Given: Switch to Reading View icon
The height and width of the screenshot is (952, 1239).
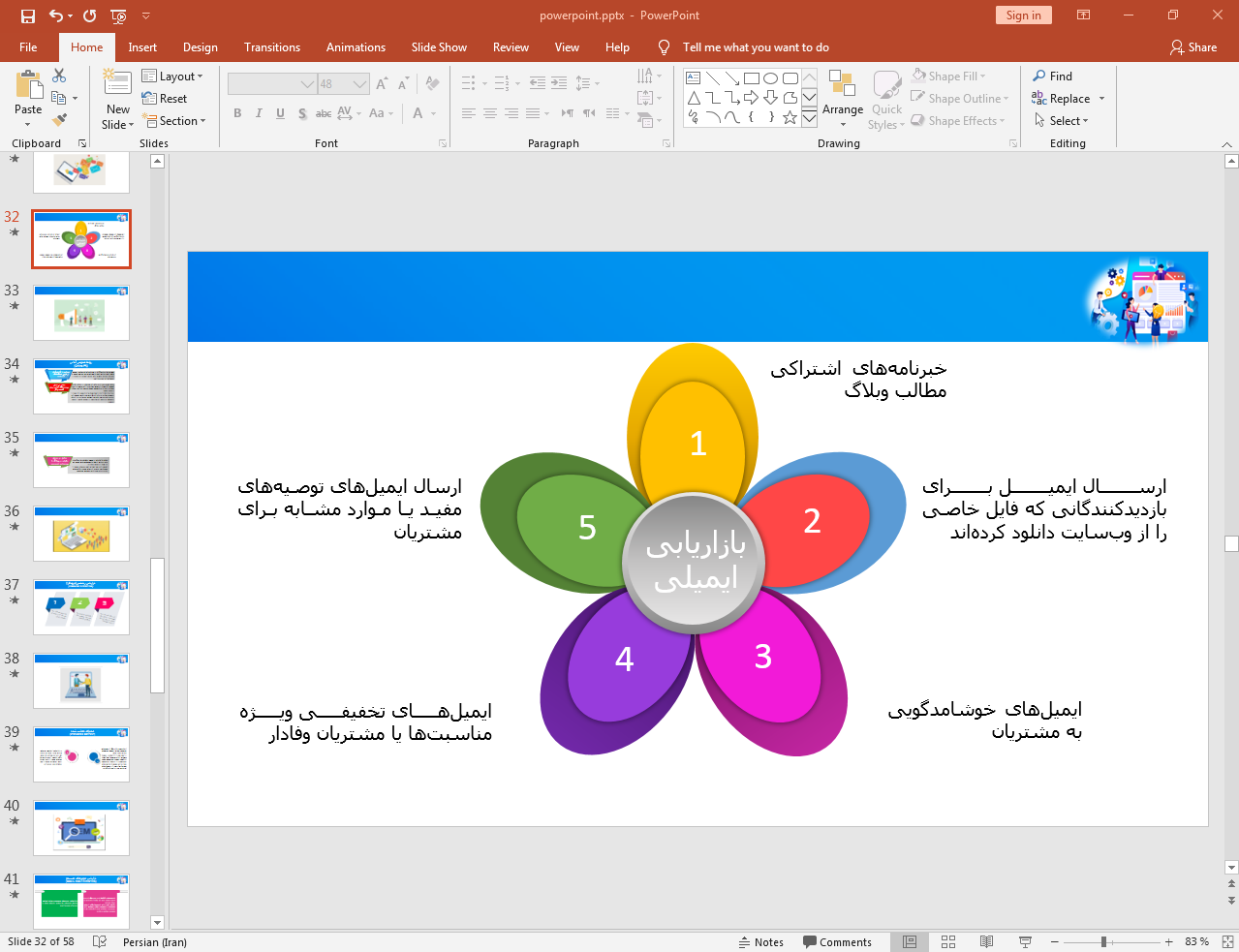Looking at the screenshot, I should 986,942.
